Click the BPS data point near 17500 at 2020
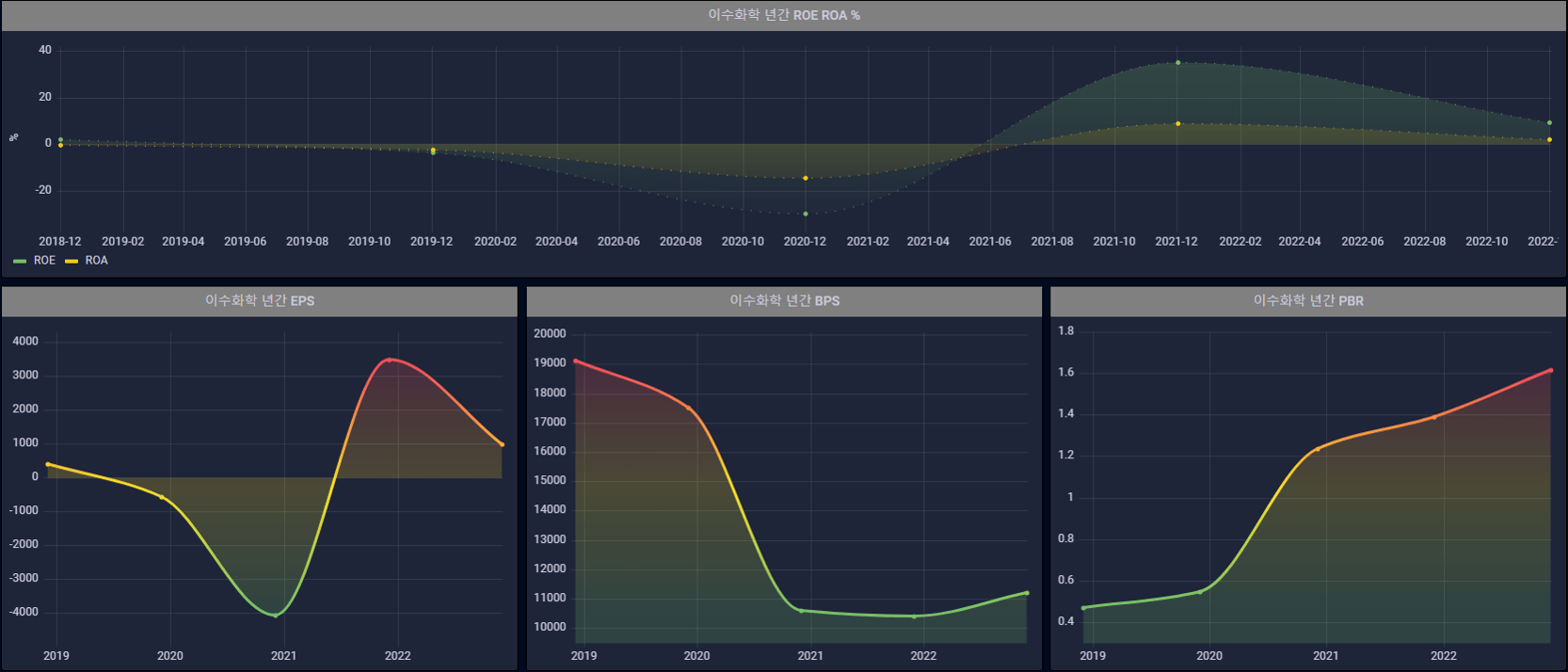The image size is (1568, 672). (688, 408)
